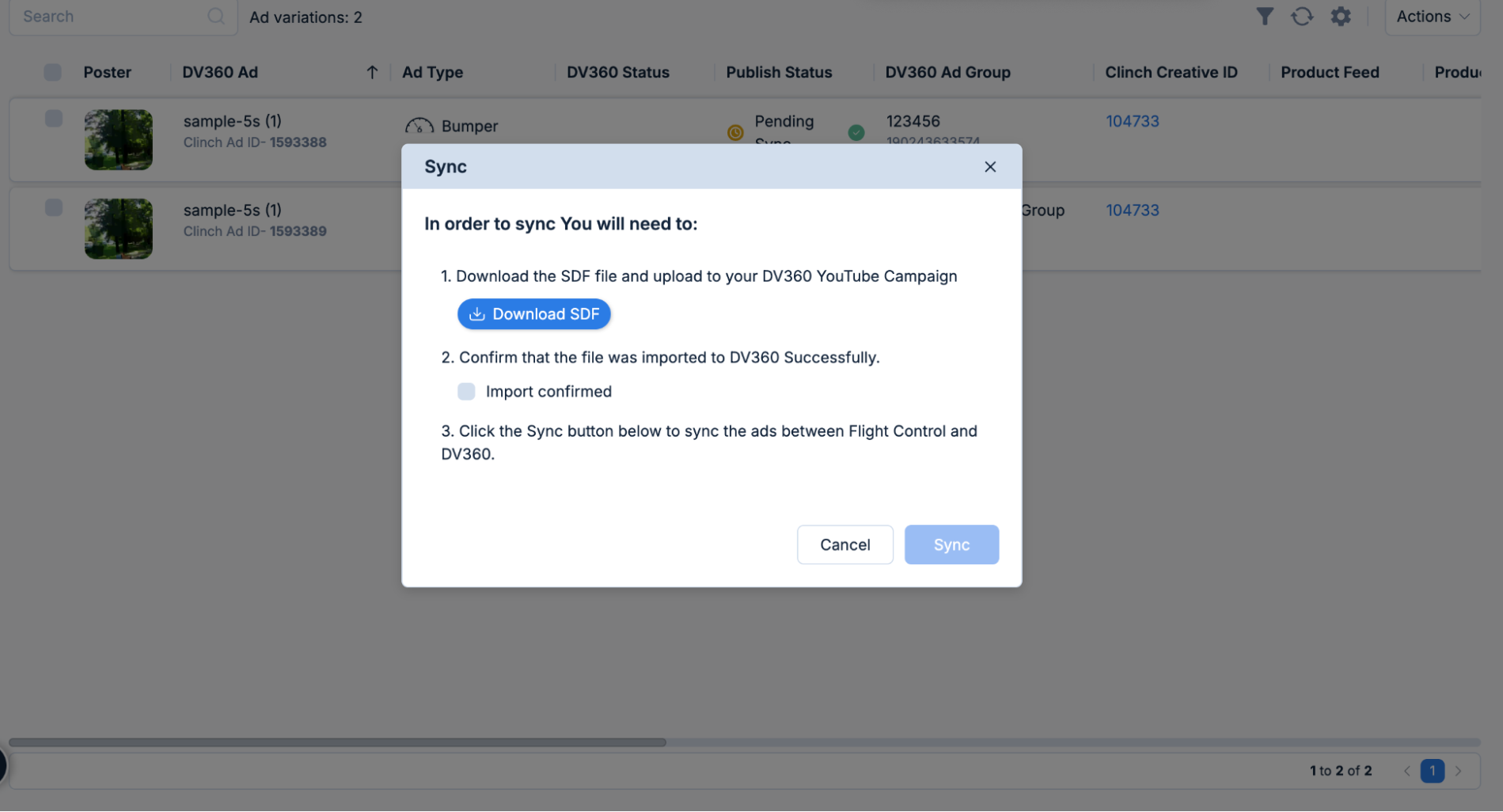This screenshot has width=1503, height=812.
Task: Click Cancel in the Sync dialog
Action: tap(845, 544)
